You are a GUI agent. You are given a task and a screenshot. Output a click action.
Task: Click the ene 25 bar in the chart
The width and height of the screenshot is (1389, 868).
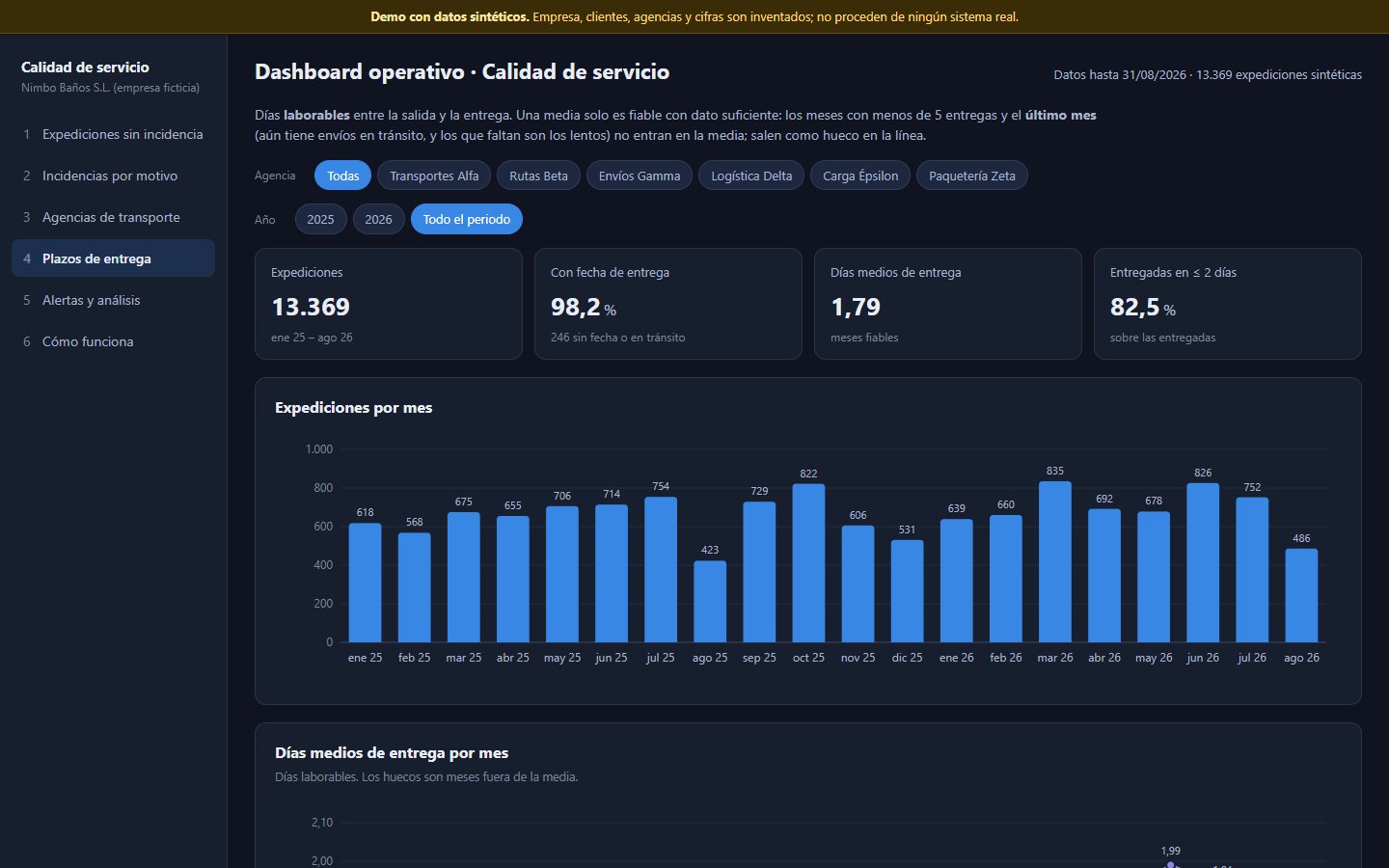click(x=365, y=583)
